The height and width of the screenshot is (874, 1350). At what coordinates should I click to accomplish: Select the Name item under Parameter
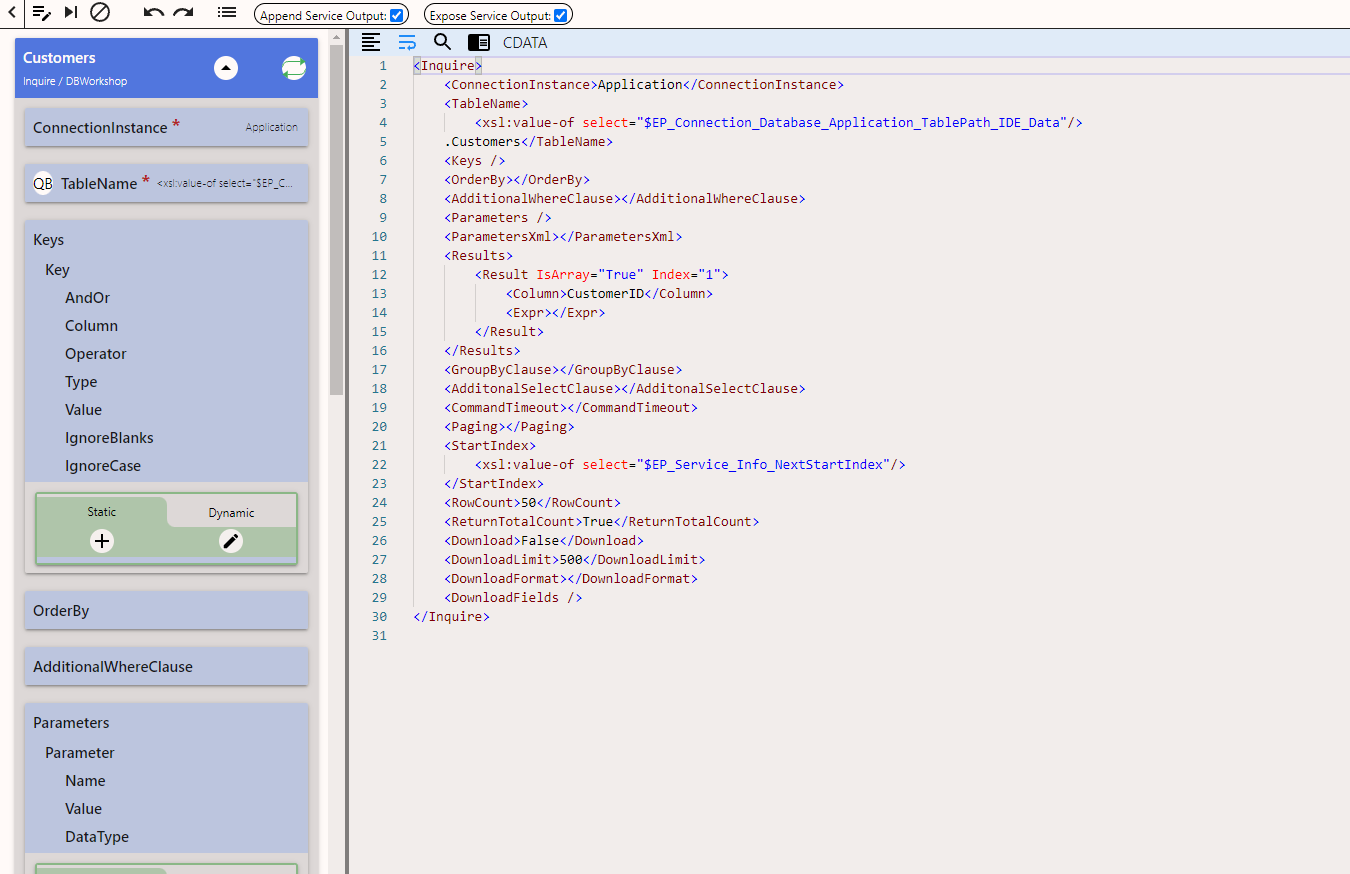click(x=85, y=781)
